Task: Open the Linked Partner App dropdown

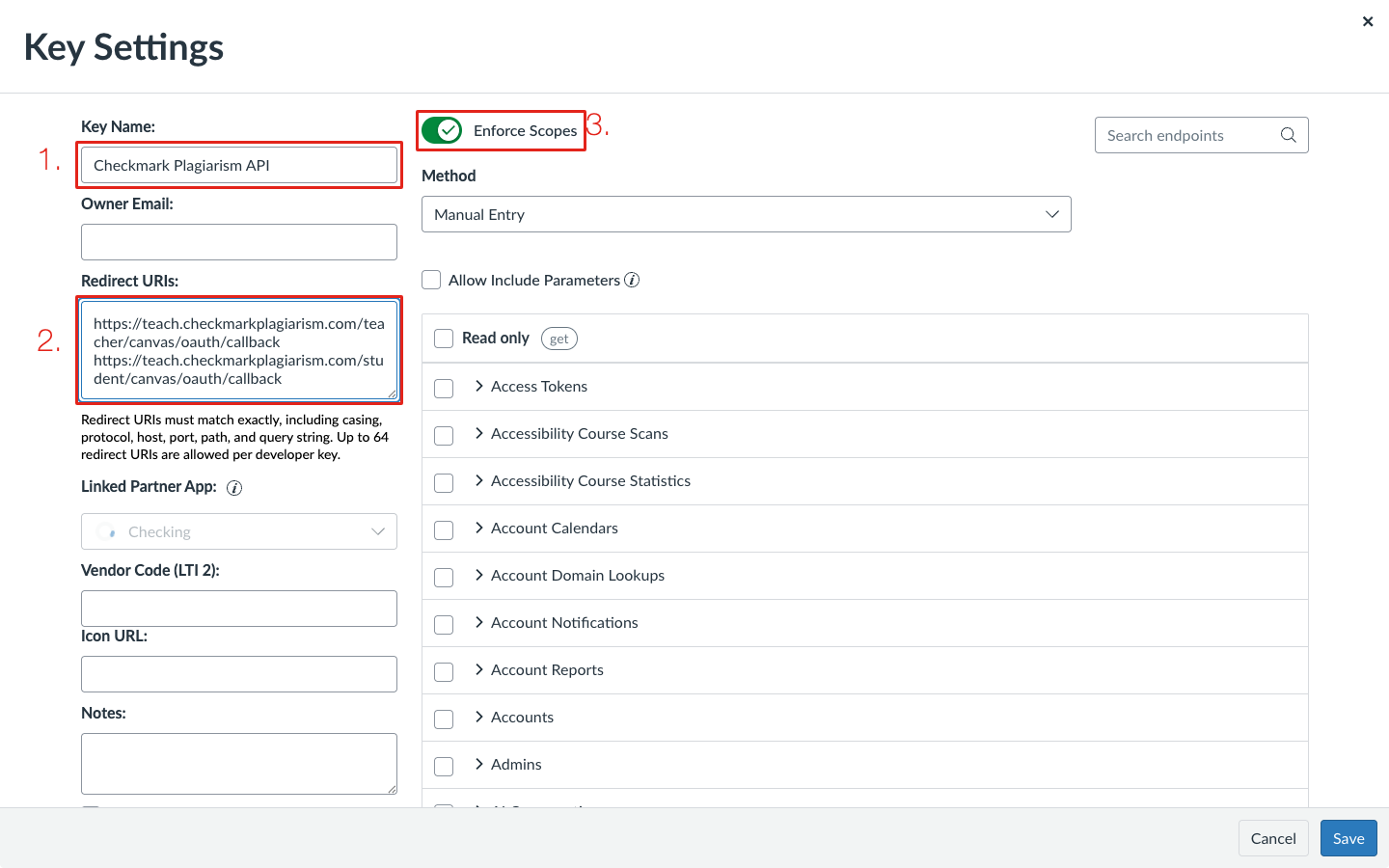Action: 239,531
